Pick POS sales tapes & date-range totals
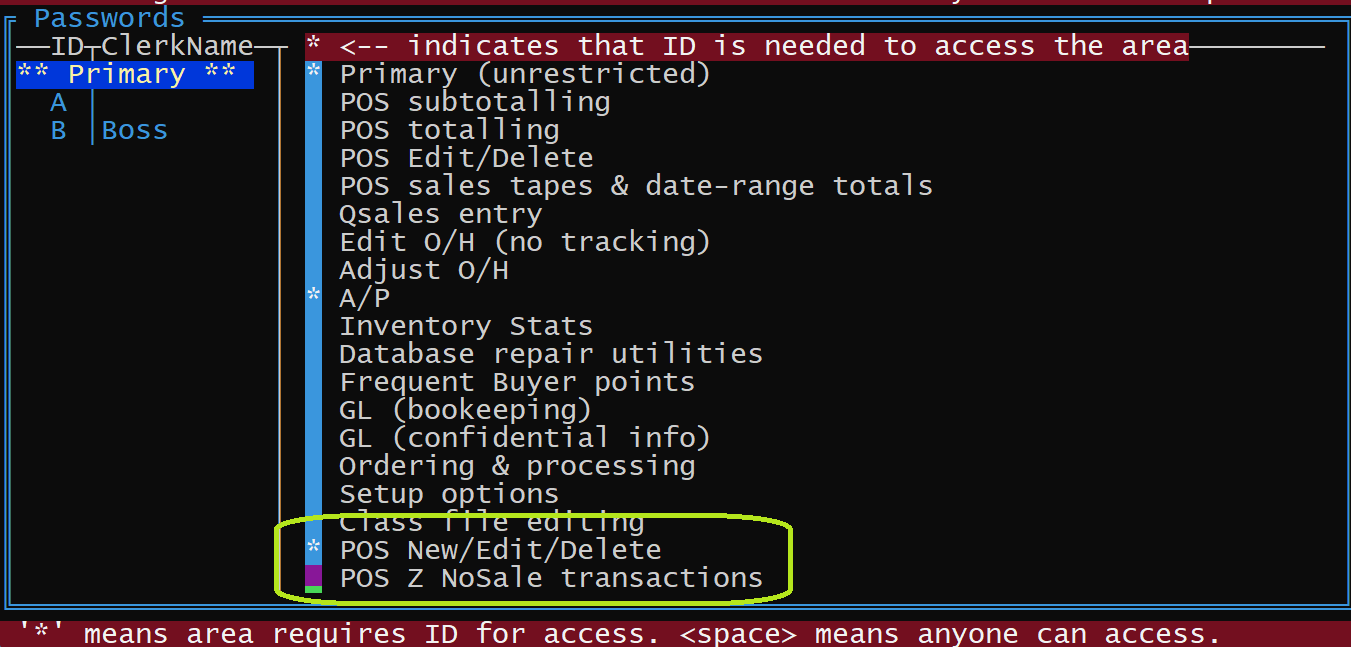Screen dimensions: 1351x647 [635, 187]
